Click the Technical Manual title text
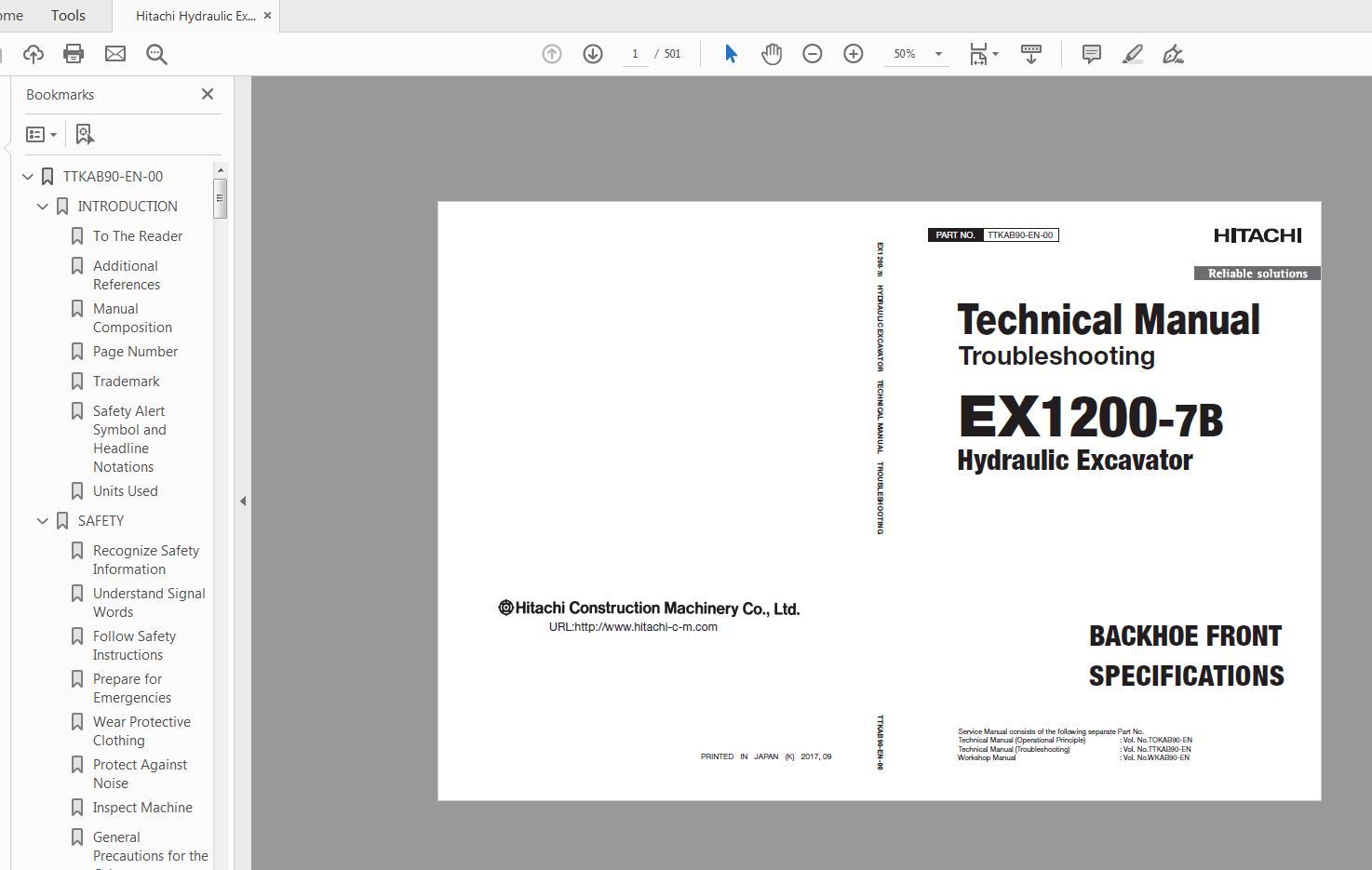This screenshot has height=870, width=1372. click(1109, 320)
